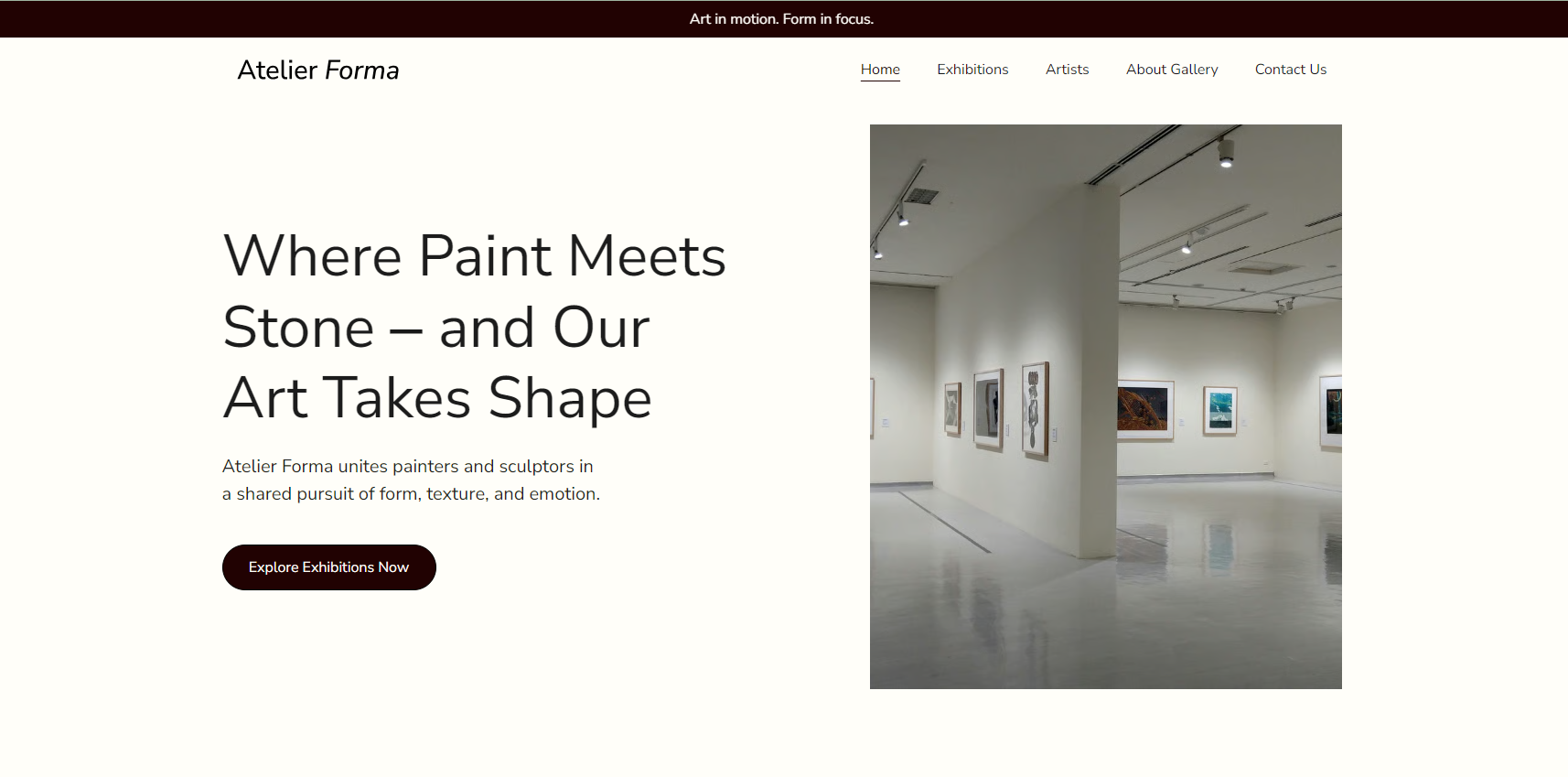The image size is (1568, 777).
Task: Navigate to About Gallery
Action: click(x=1172, y=70)
